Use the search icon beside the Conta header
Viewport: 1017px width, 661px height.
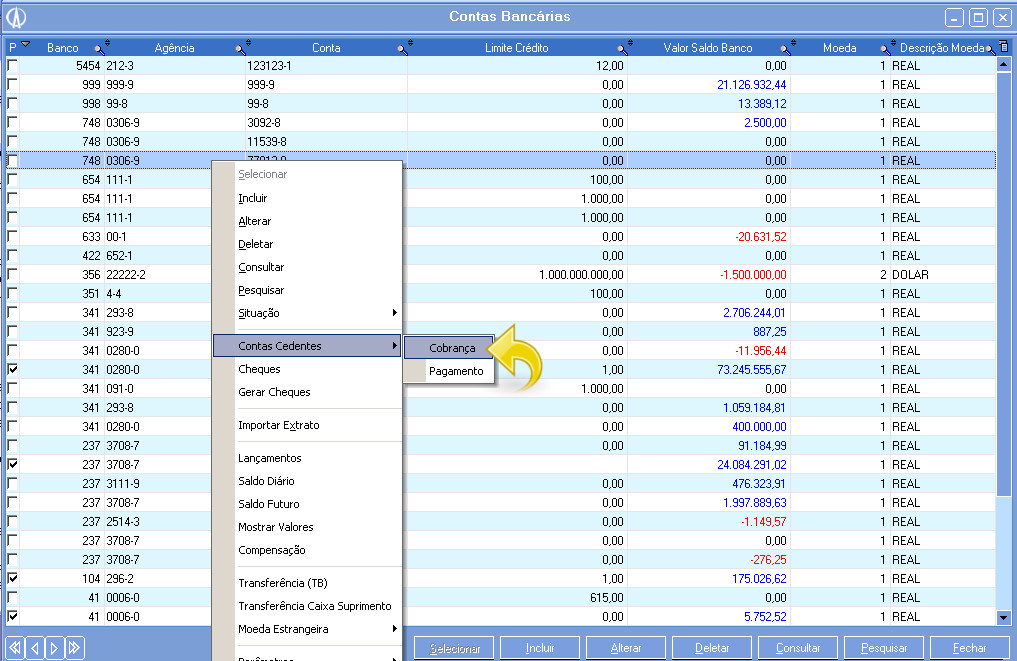403,48
